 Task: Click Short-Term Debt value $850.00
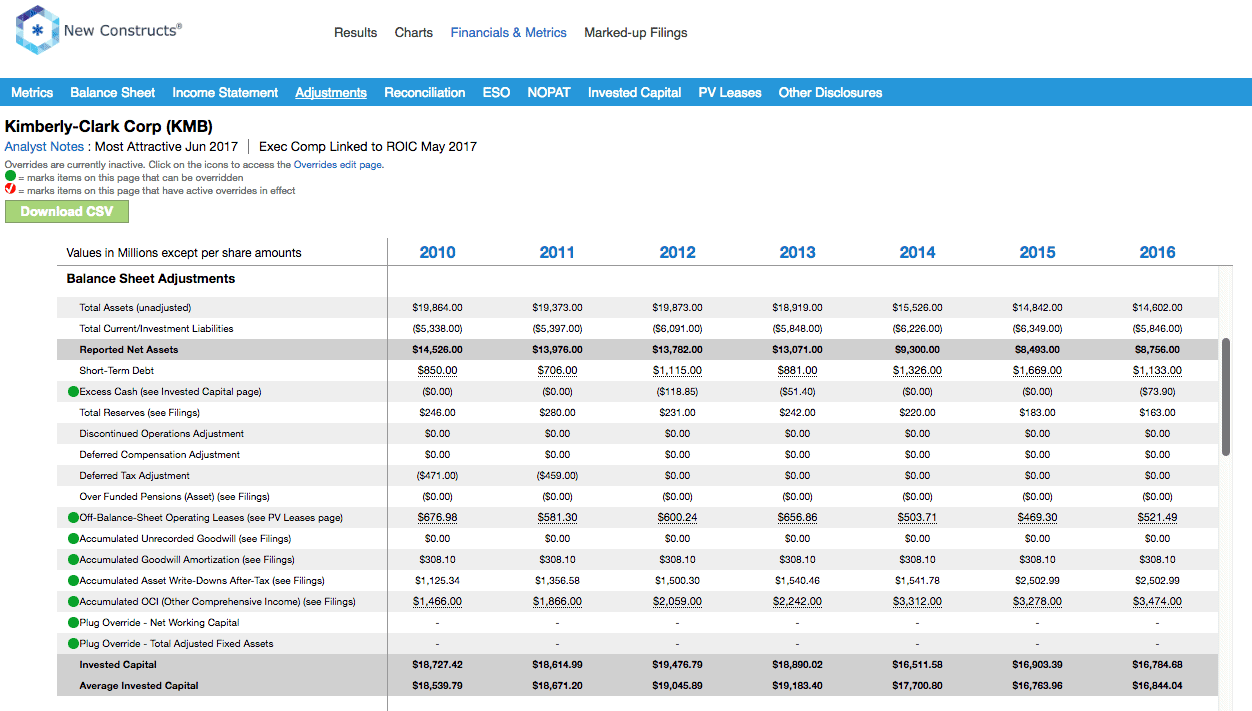click(437, 371)
